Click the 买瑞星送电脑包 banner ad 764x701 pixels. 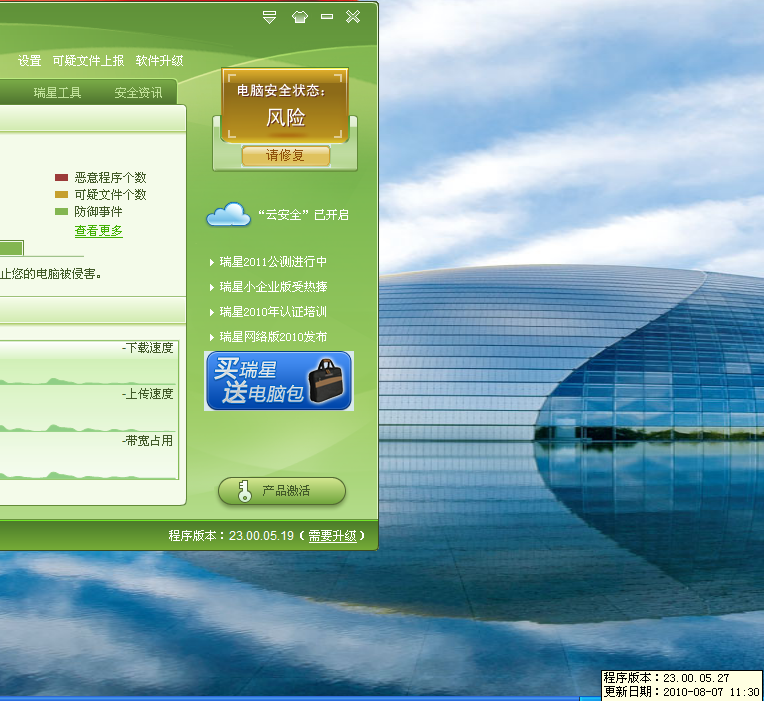279,381
